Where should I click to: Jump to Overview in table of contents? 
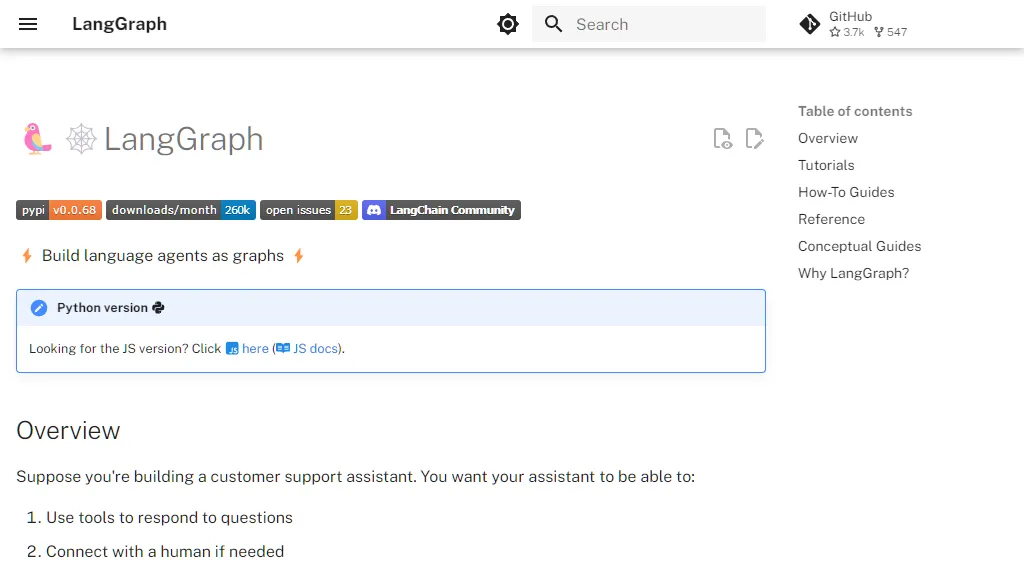[828, 138]
